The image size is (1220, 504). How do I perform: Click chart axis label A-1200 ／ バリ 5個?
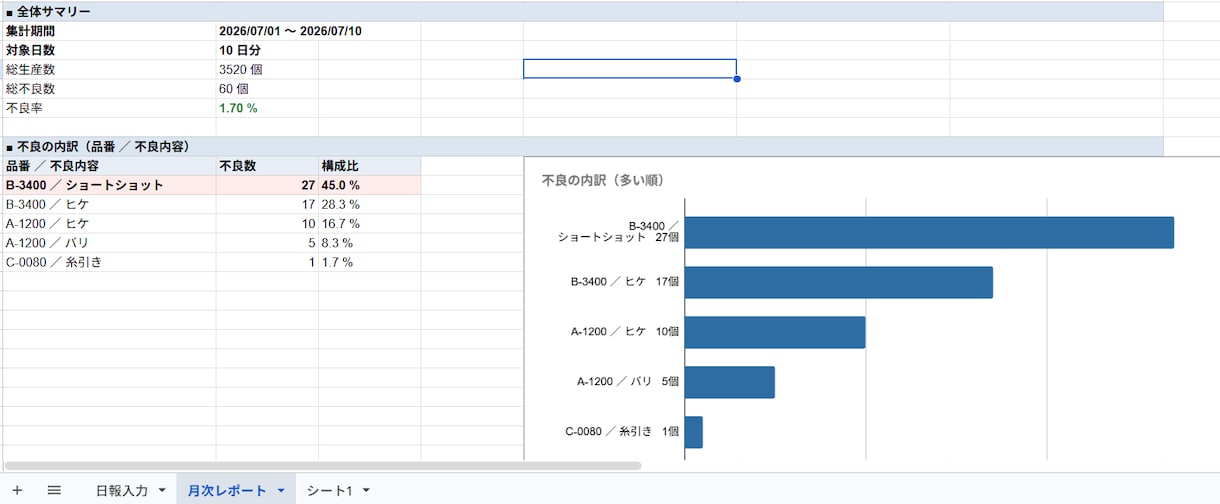(x=628, y=381)
